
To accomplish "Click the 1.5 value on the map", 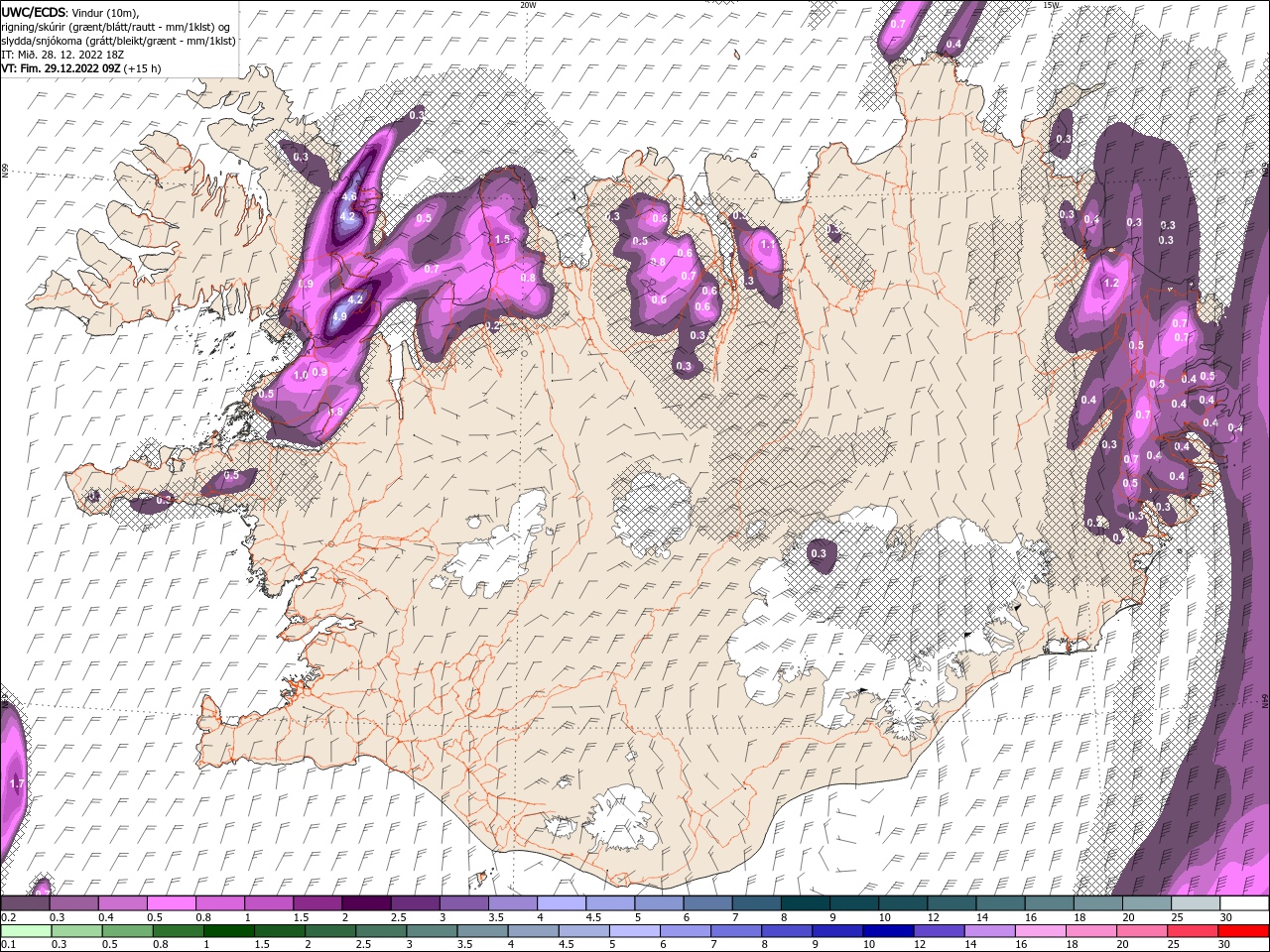I will [502, 239].
